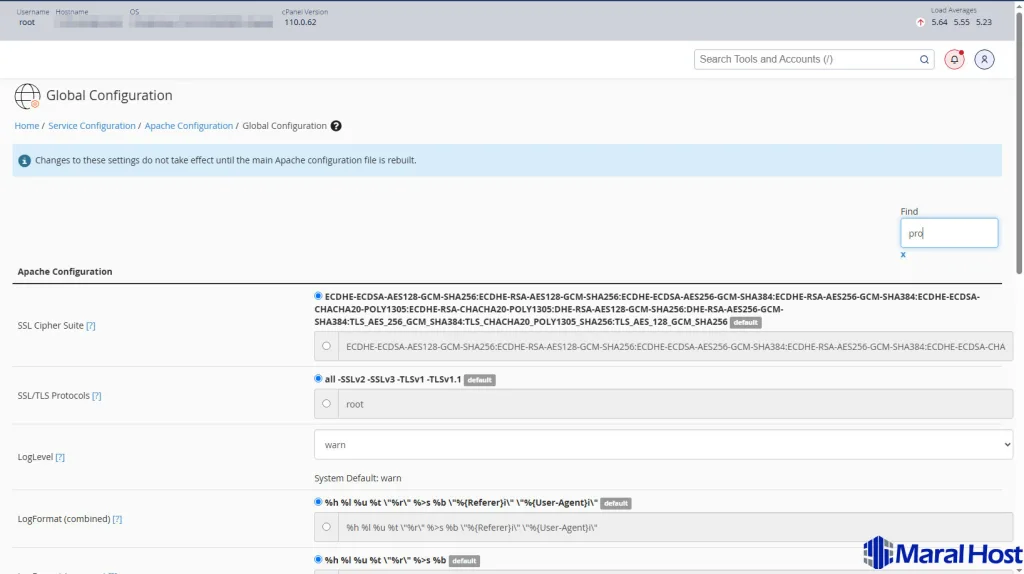This screenshot has height=574, width=1024.
Task: Open the LogLevel help [?] link
Action: [x=60, y=457]
